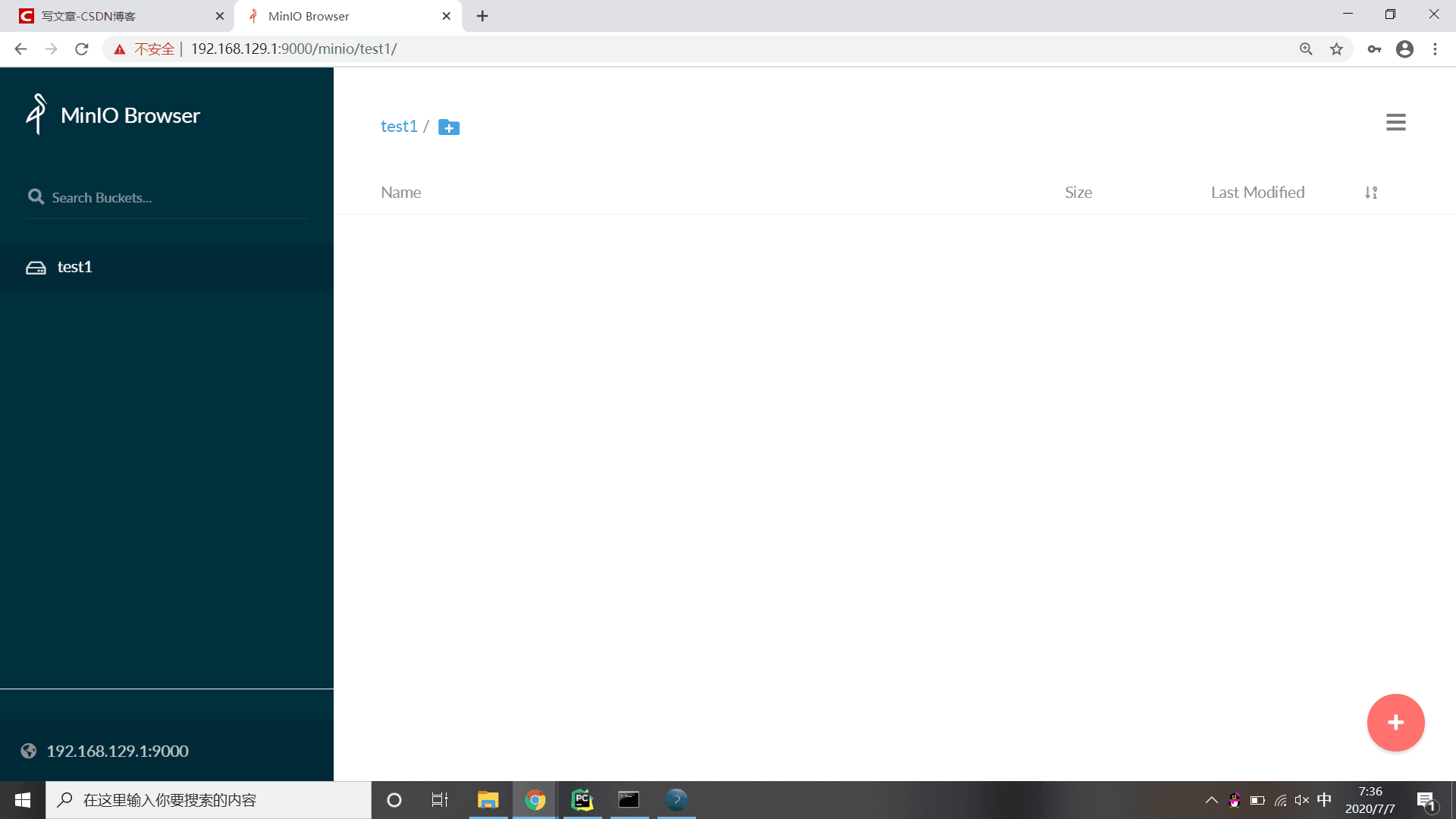Image resolution: width=1456 pixels, height=819 pixels.
Task: Open the volume control from the system tray
Action: pos(1302,800)
